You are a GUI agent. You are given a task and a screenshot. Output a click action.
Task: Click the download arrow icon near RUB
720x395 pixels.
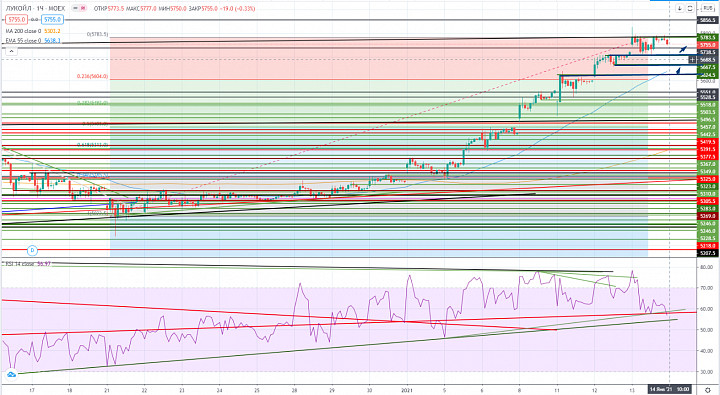click(680, 8)
